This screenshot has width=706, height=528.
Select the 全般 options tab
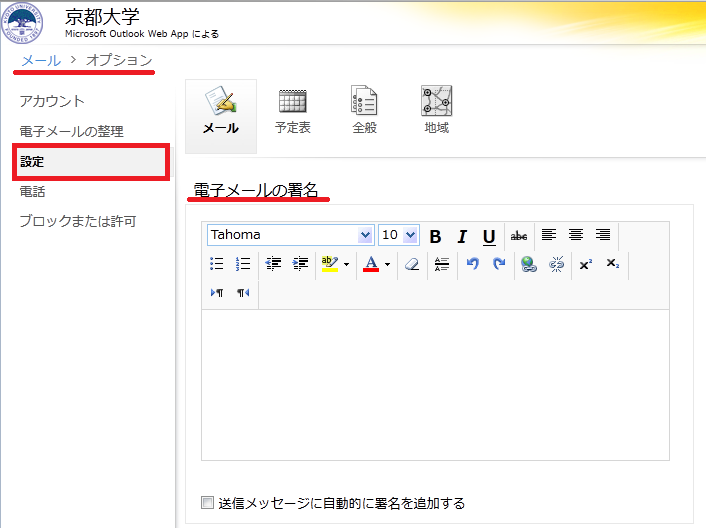coord(364,111)
